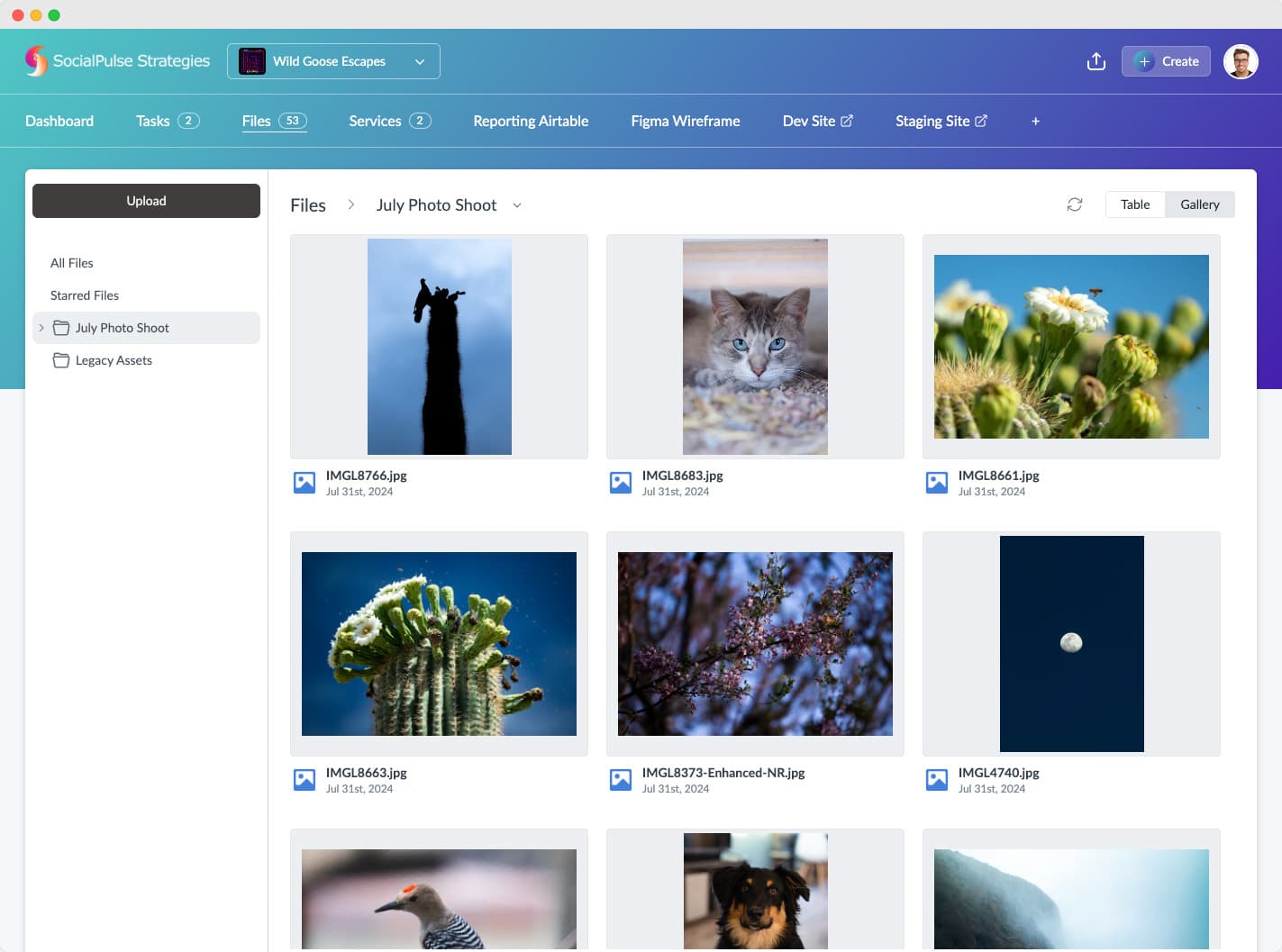Image resolution: width=1282 pixels, height=952 pixels.
Task: Go to the Dashboard tab
Action: pos(59,121)
